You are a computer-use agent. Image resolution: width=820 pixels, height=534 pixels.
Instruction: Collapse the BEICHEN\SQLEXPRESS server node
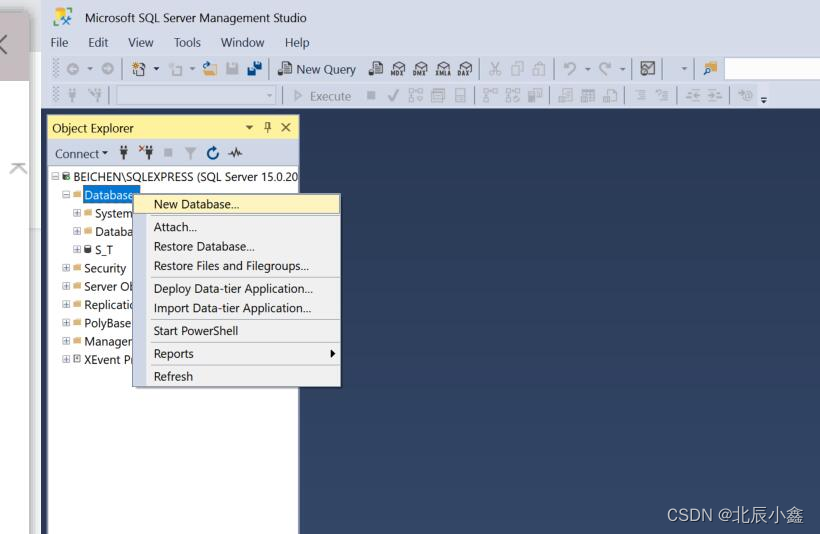tap(55, 177)
